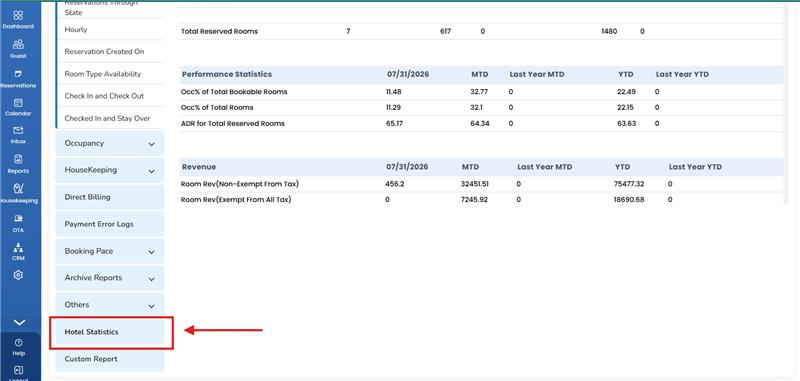
Task: Select the 7245.92 exempt MTD value
Action: (474, 199)
